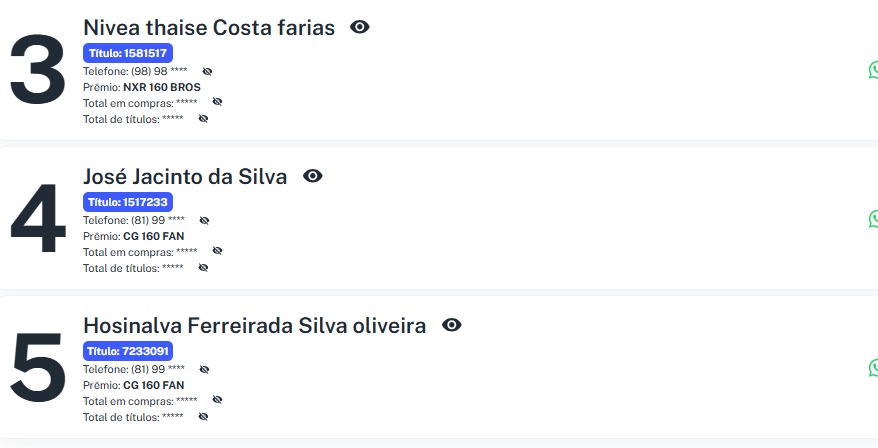Unhide Nivea's telefone (98) number
This screenshot has width=878, height=448.
click(x=207, y=71)
